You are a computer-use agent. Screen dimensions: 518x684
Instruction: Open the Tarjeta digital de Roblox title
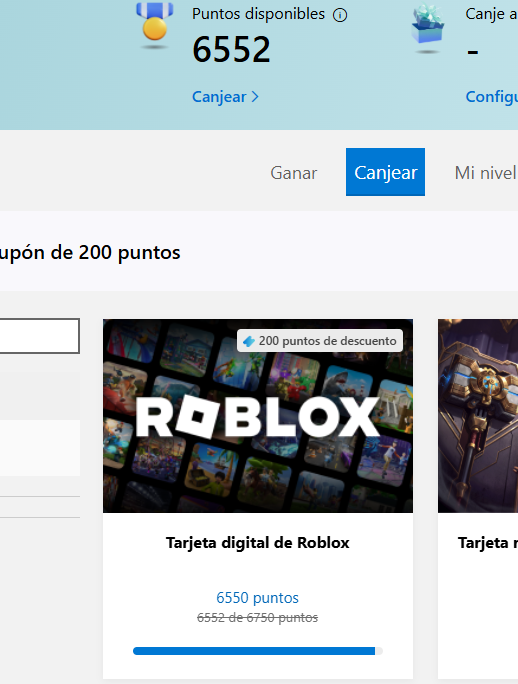(x=257, y=543)
